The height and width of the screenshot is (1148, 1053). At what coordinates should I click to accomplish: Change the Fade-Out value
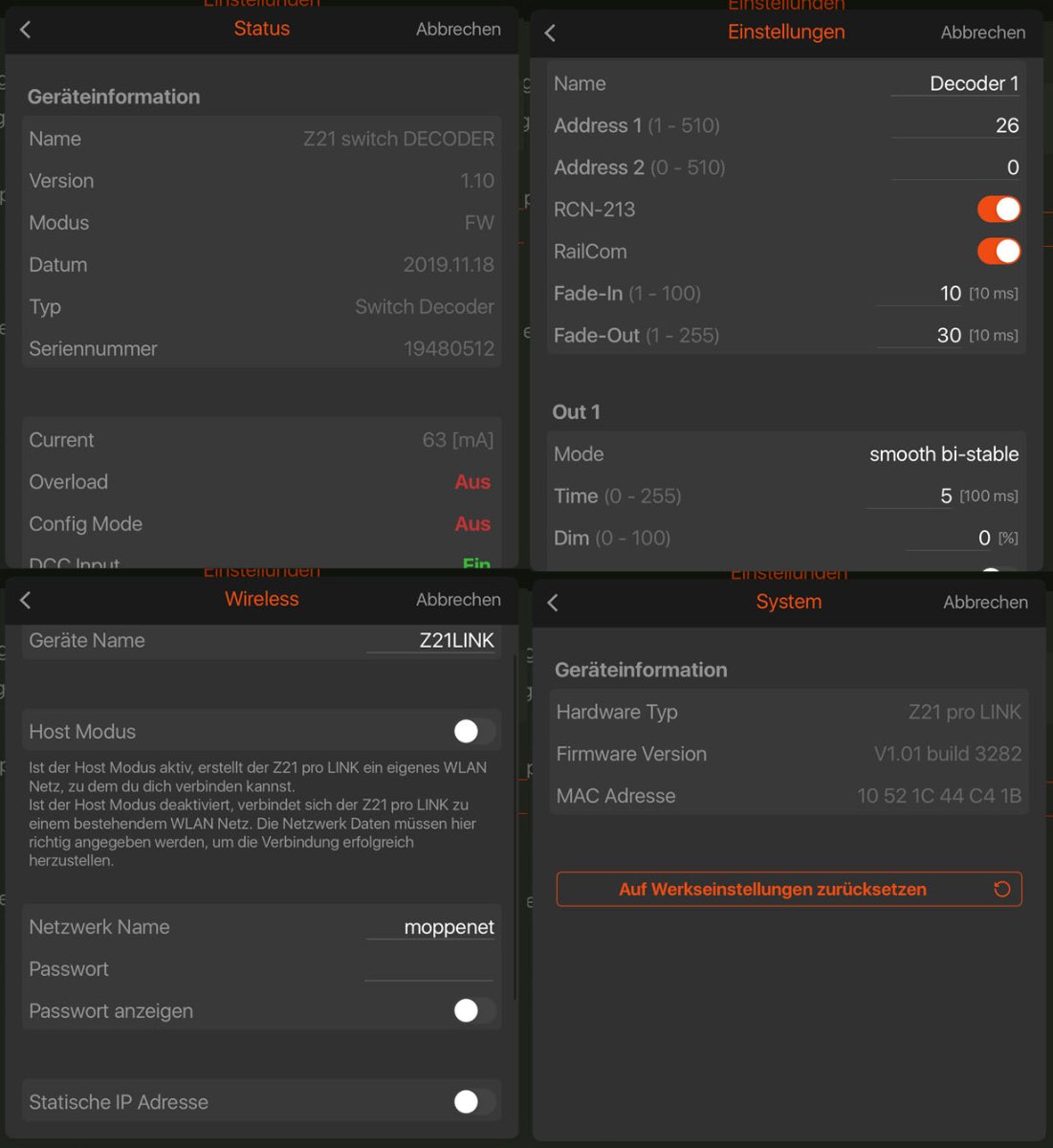pos(919,336)
